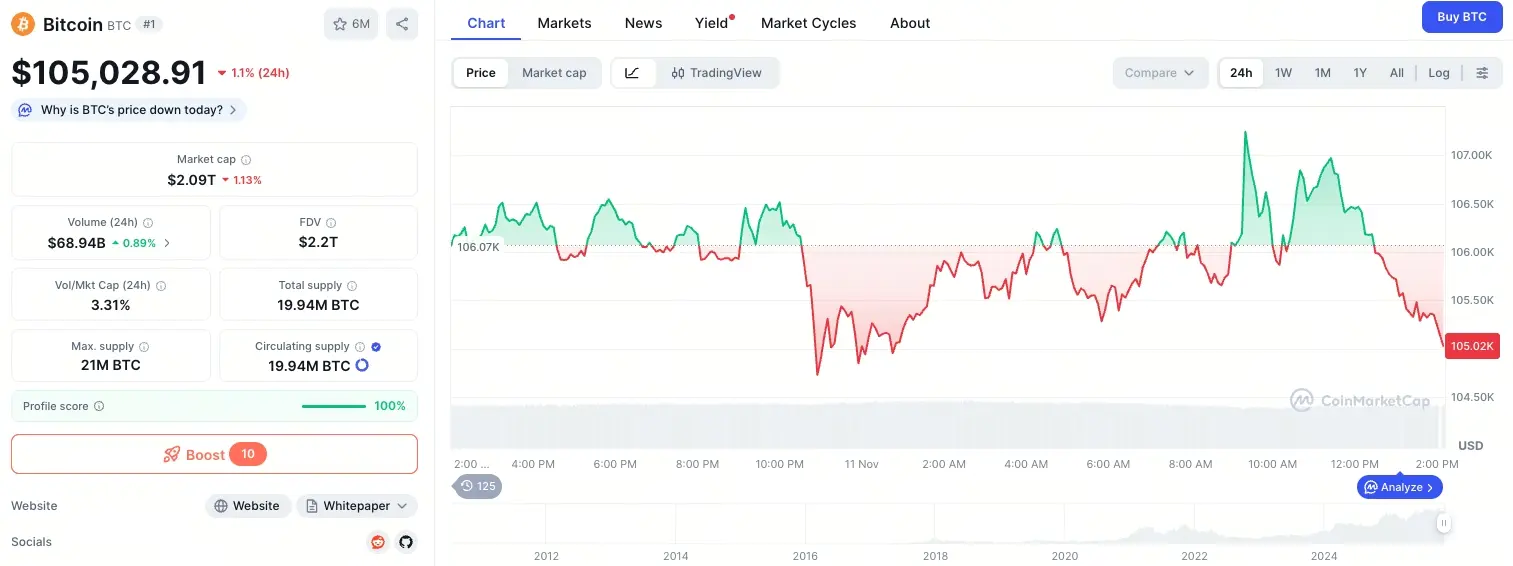Select the Market cap toggle
1513x566 pixels.
(x=554, y=73)
